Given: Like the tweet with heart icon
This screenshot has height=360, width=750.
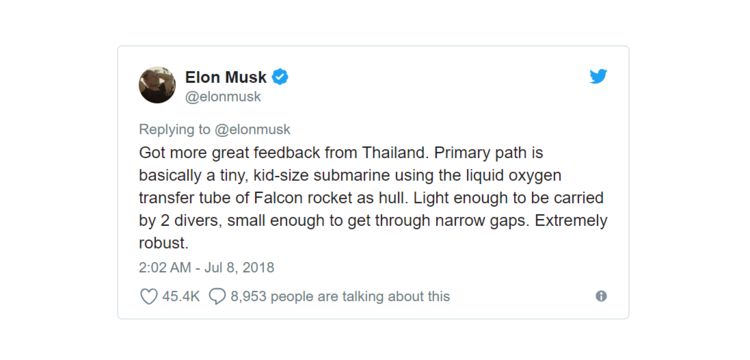Looking at the screenshot, I should click(148, 296).
